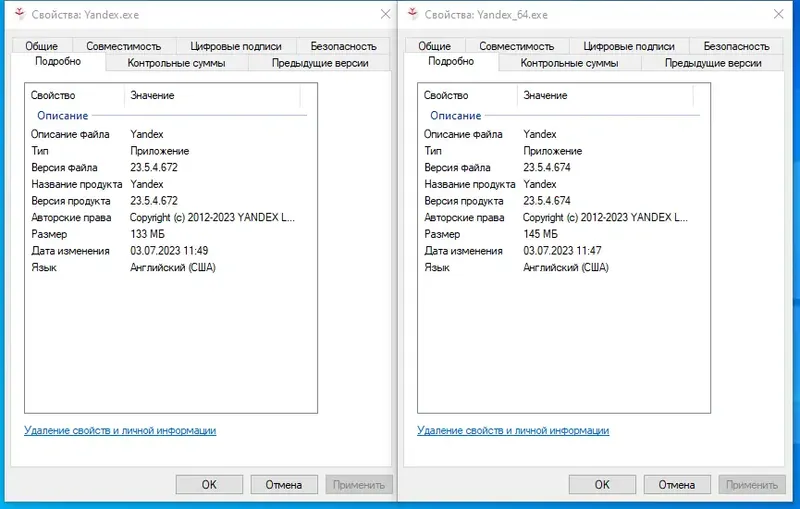Select Безопасность tab in Yandex_64.exe properties
Viewport: 800px width, 509px height.
pyautogui.click(x=736, y=46)
